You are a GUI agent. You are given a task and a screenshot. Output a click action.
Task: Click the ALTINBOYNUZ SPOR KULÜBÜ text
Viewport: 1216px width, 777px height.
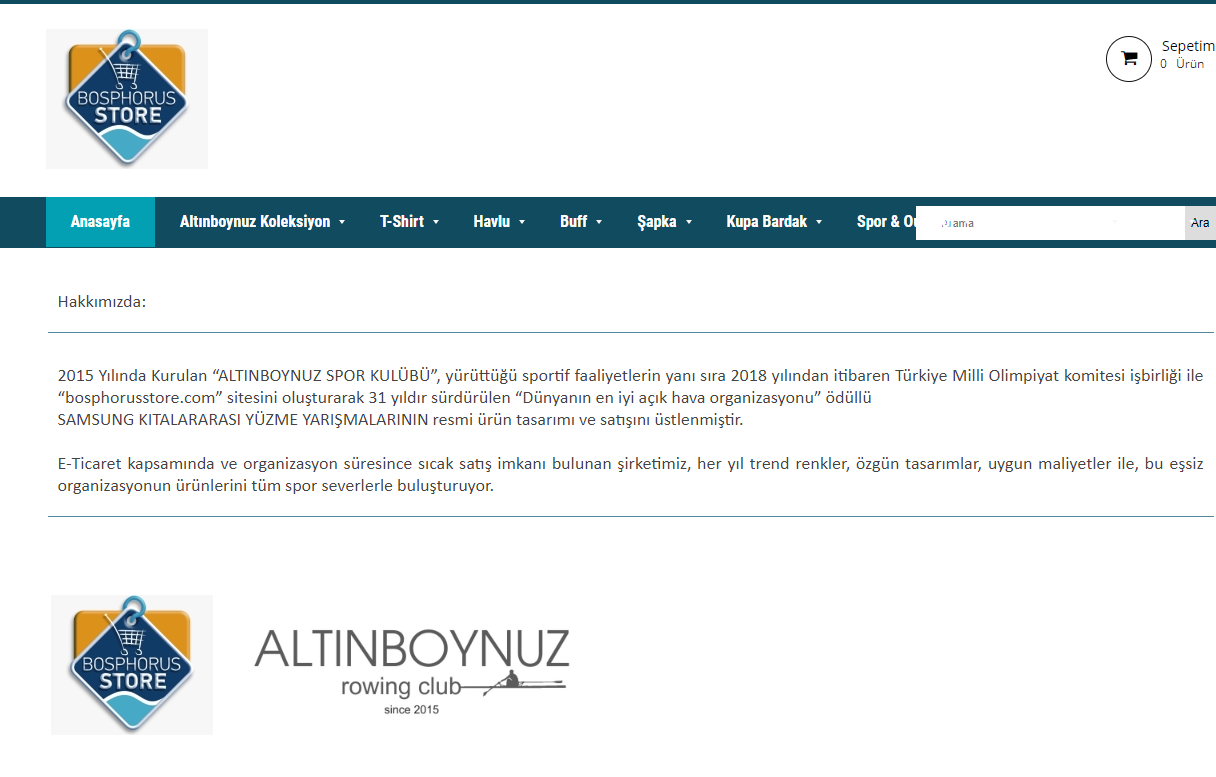click(326, 376)
